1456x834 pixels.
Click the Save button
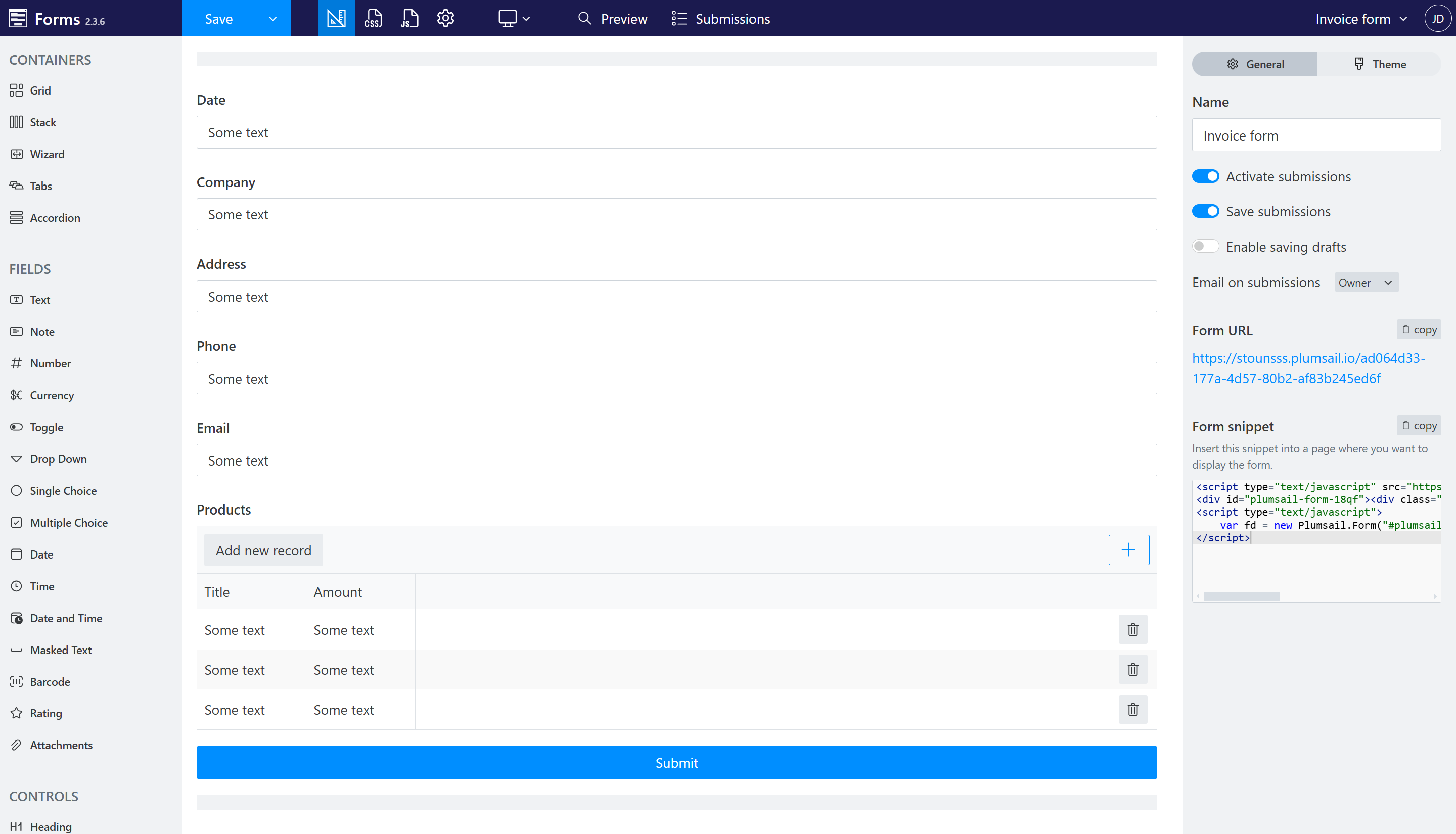coord(218,18)
